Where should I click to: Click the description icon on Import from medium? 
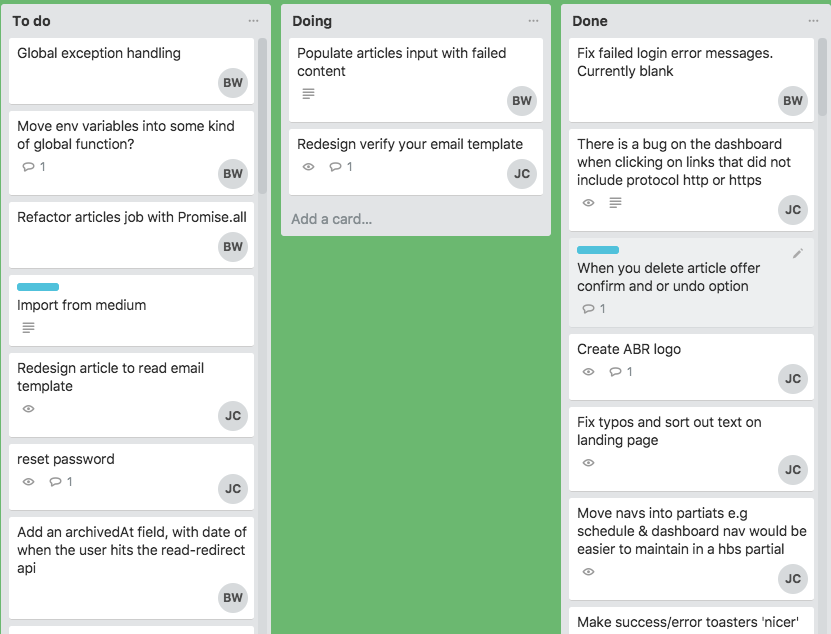coord(28,328)
